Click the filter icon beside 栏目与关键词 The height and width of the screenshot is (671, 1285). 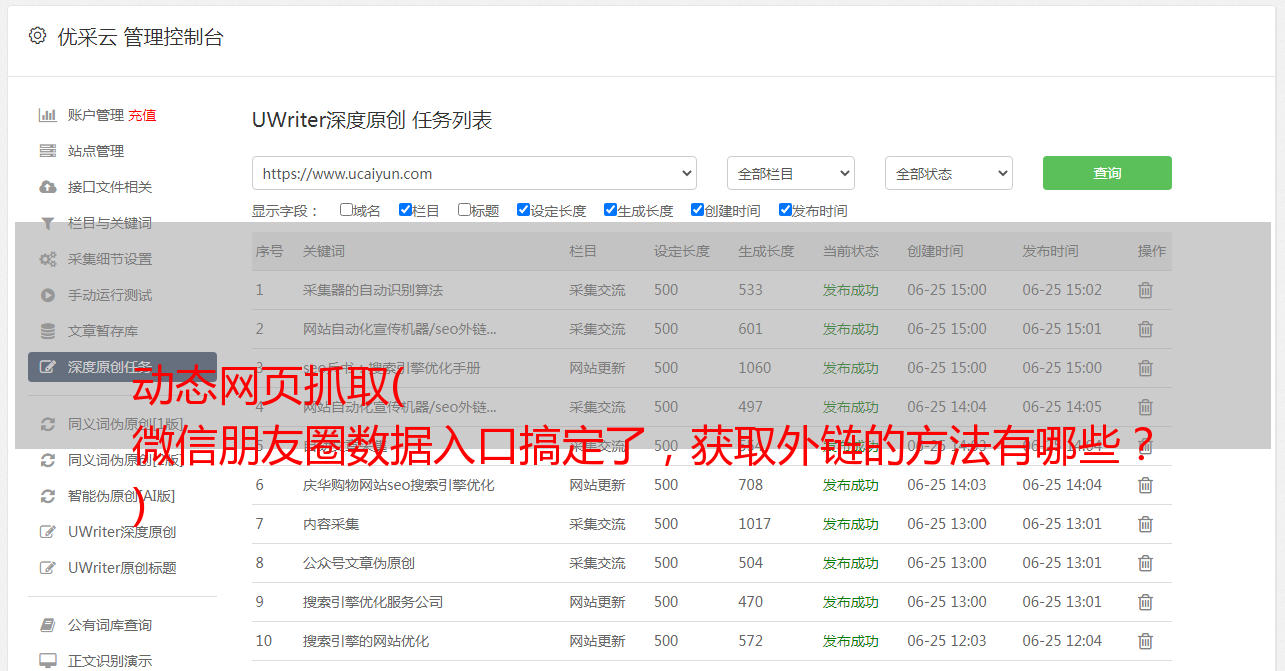47,223
